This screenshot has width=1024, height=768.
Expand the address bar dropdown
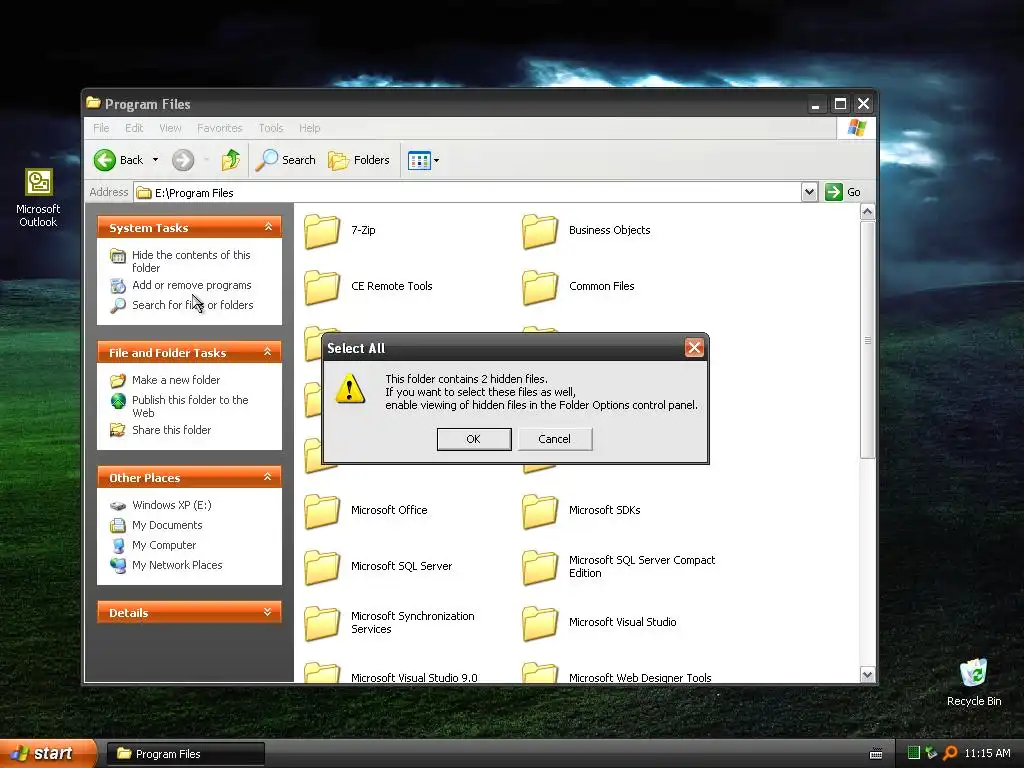[x=809, y=192]
